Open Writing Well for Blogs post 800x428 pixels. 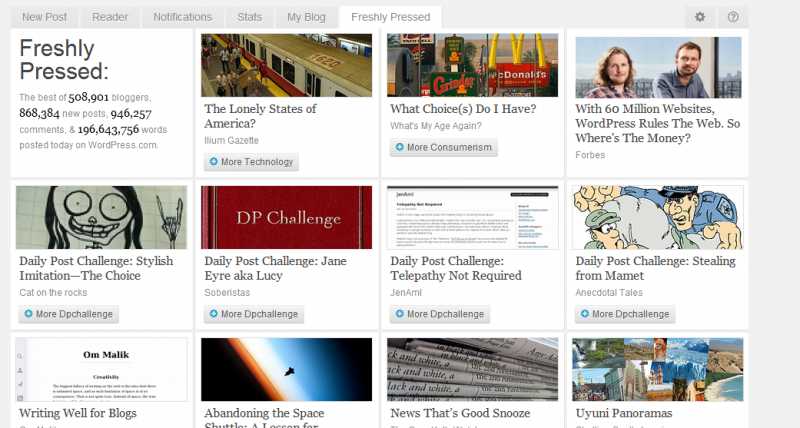tap(78, 413)
